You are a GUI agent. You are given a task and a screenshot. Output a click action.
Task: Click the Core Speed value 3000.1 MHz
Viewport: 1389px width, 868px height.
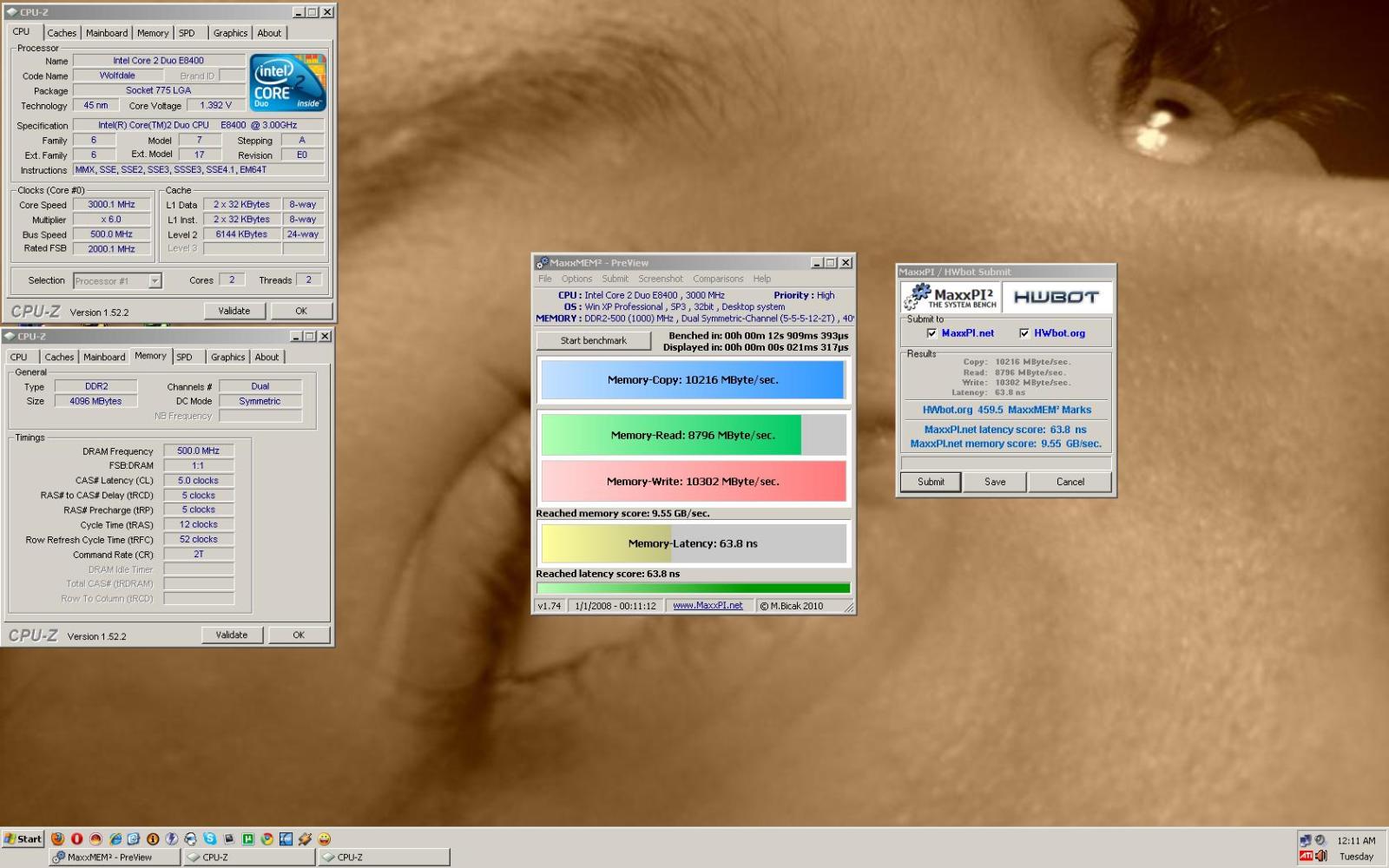tap(111, 205)
